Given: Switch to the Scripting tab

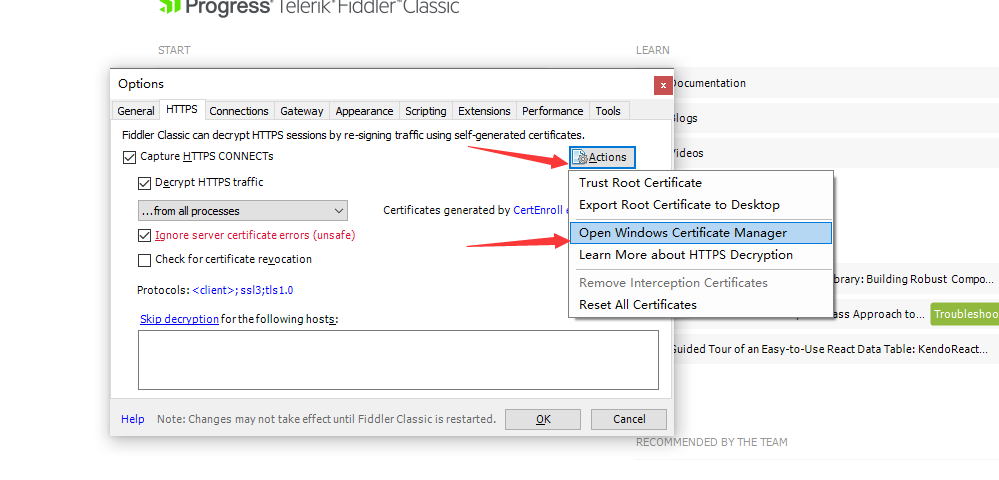Looking at the screenshot, I should [x=426, y=111].
